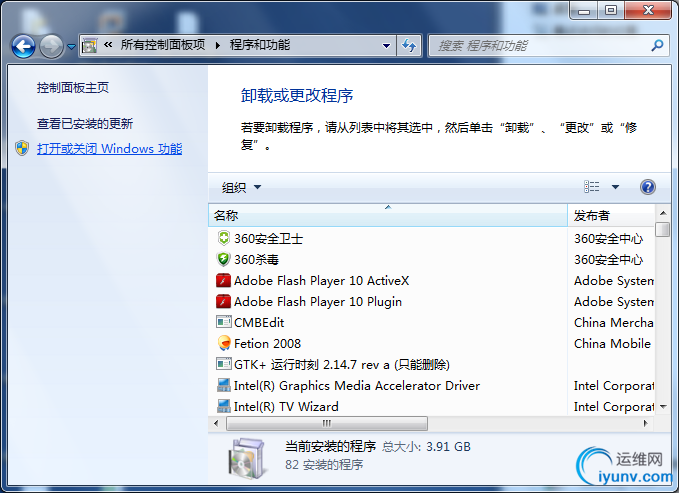Maximize the 程序和功能 window
The image size is (679, 493).
[x=611, y=10]
